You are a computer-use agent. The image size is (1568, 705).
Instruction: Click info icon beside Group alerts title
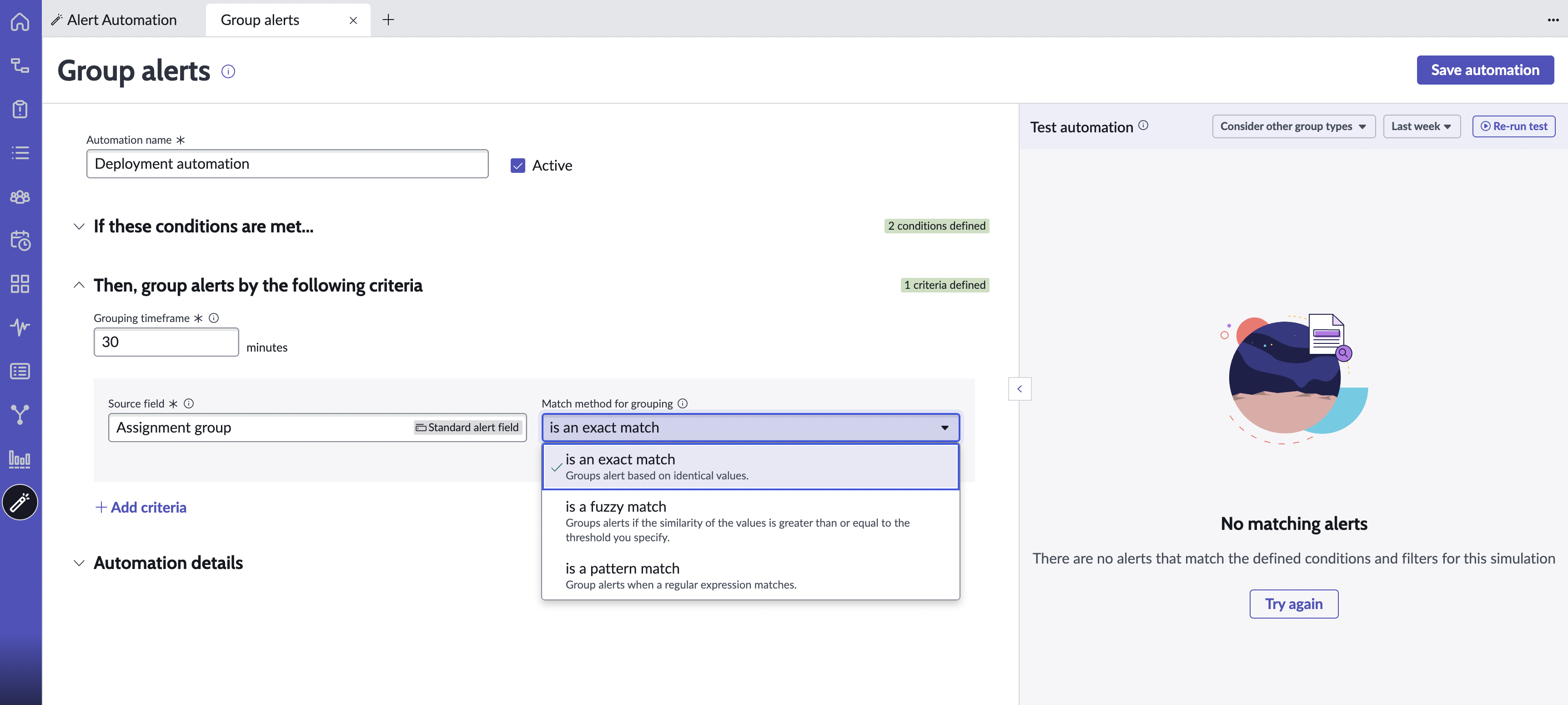coord(228,71)
